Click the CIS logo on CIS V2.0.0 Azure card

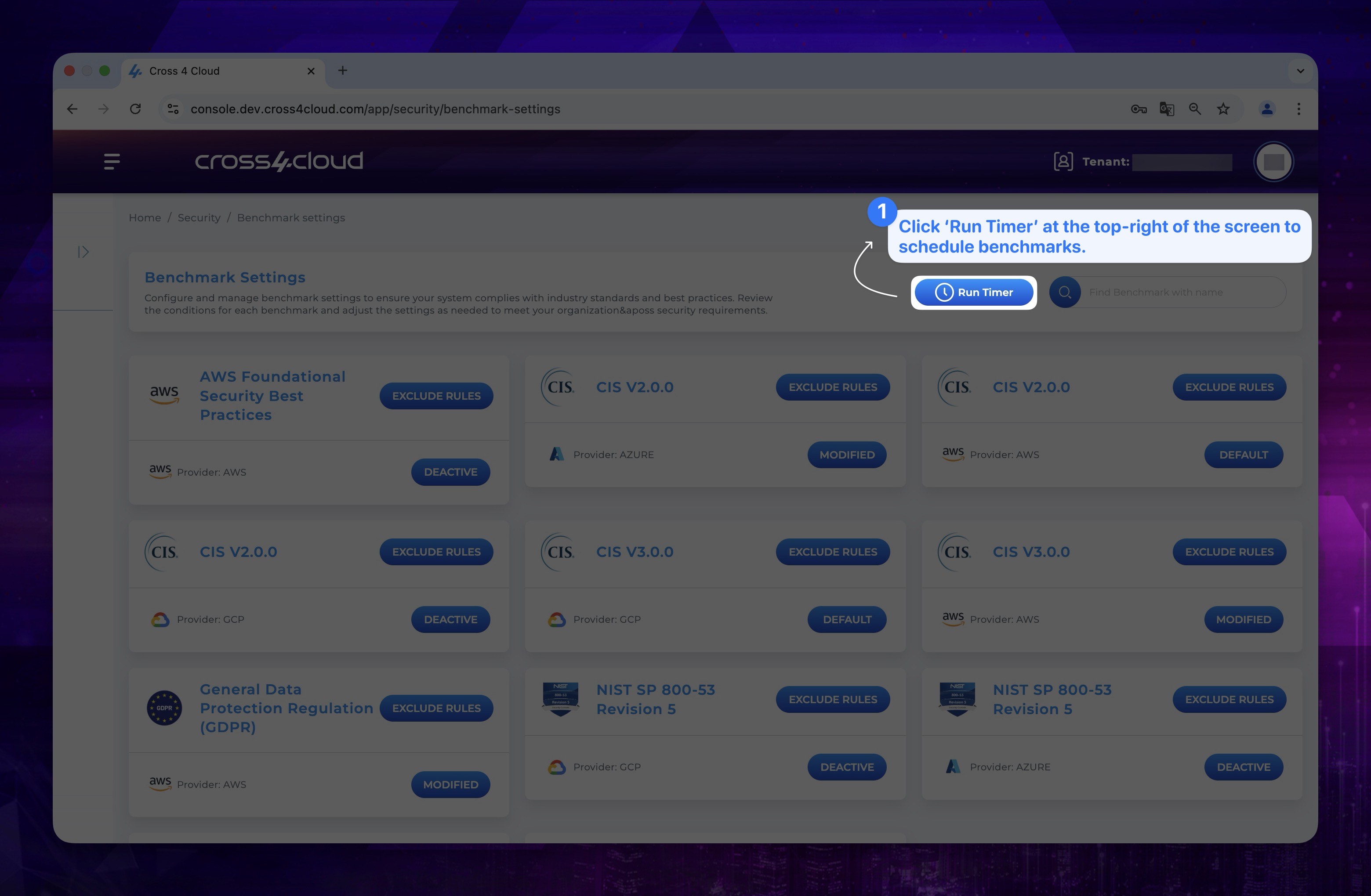(558, 387)
